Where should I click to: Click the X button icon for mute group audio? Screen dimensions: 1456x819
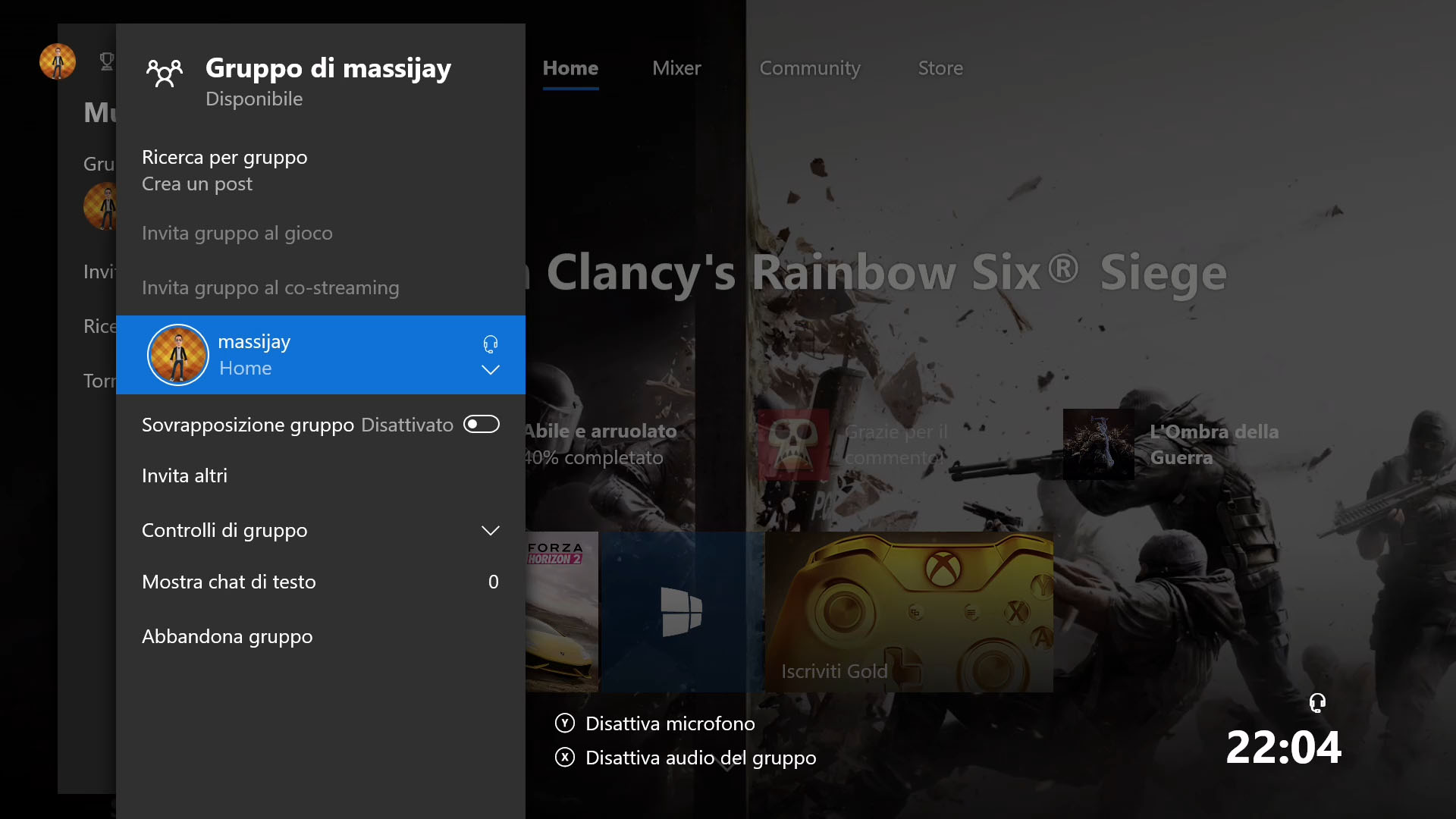[x=565, y=758]
